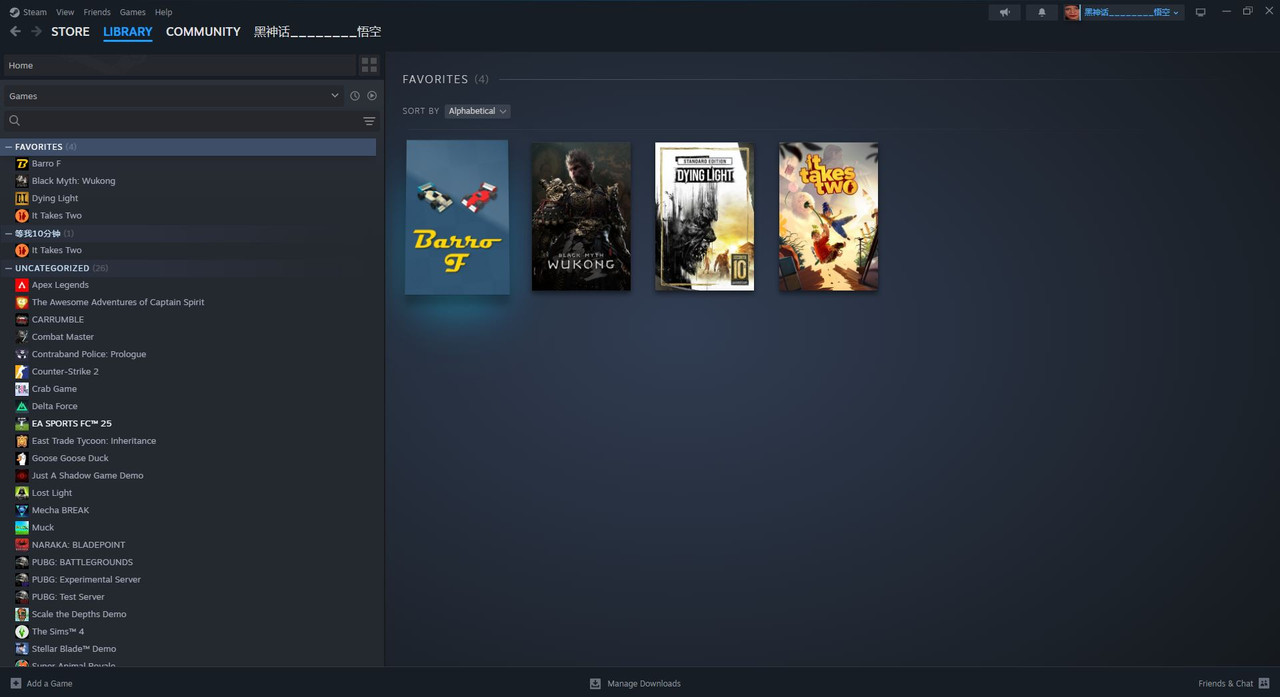This screenshot has height=697, width=1280.
Task: Open the profile name tab in navigation
Action: point(317,32)
